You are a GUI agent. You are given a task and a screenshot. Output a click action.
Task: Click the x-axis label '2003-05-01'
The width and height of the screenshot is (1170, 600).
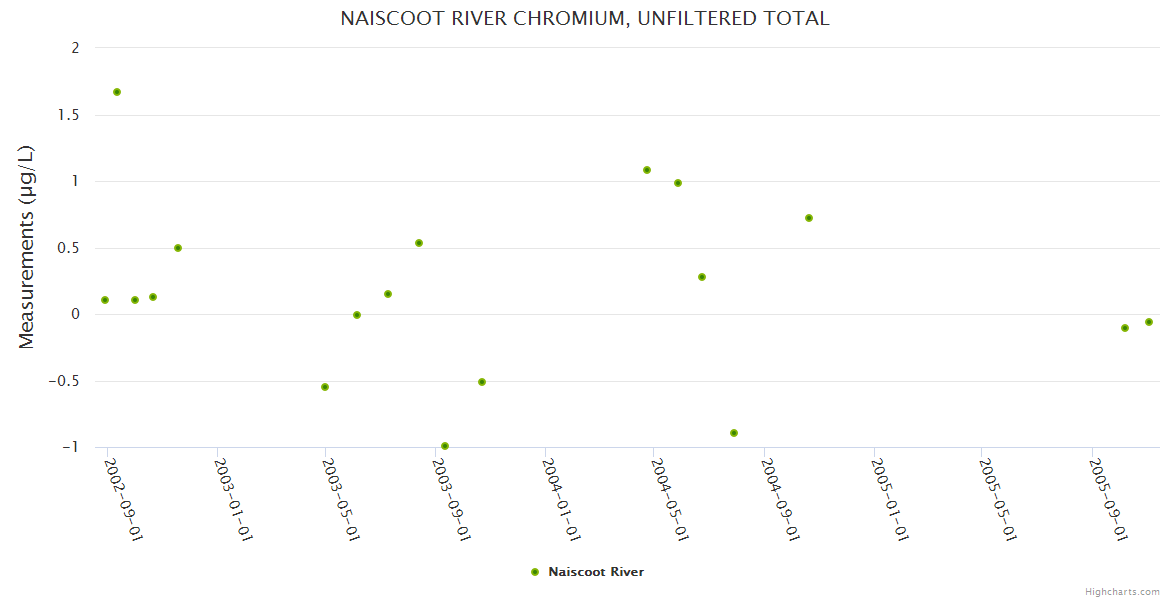[x=341, y=499]
